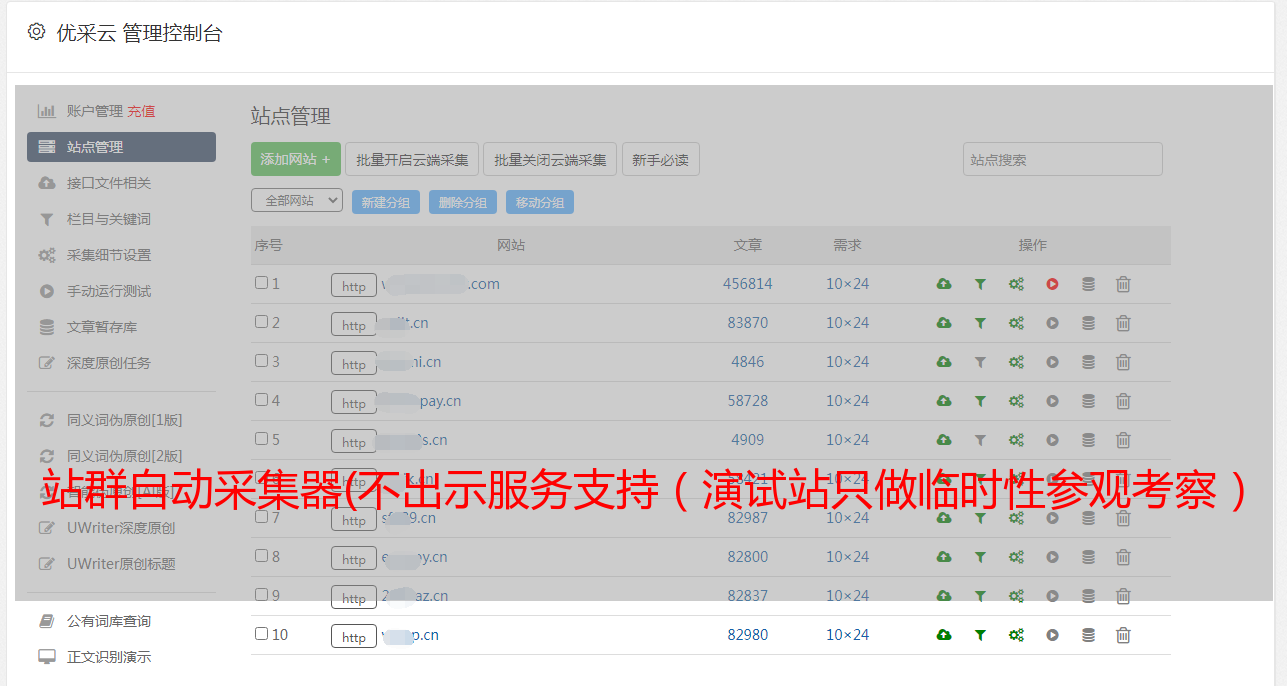Click play icon in row 10

(1052, 635)
